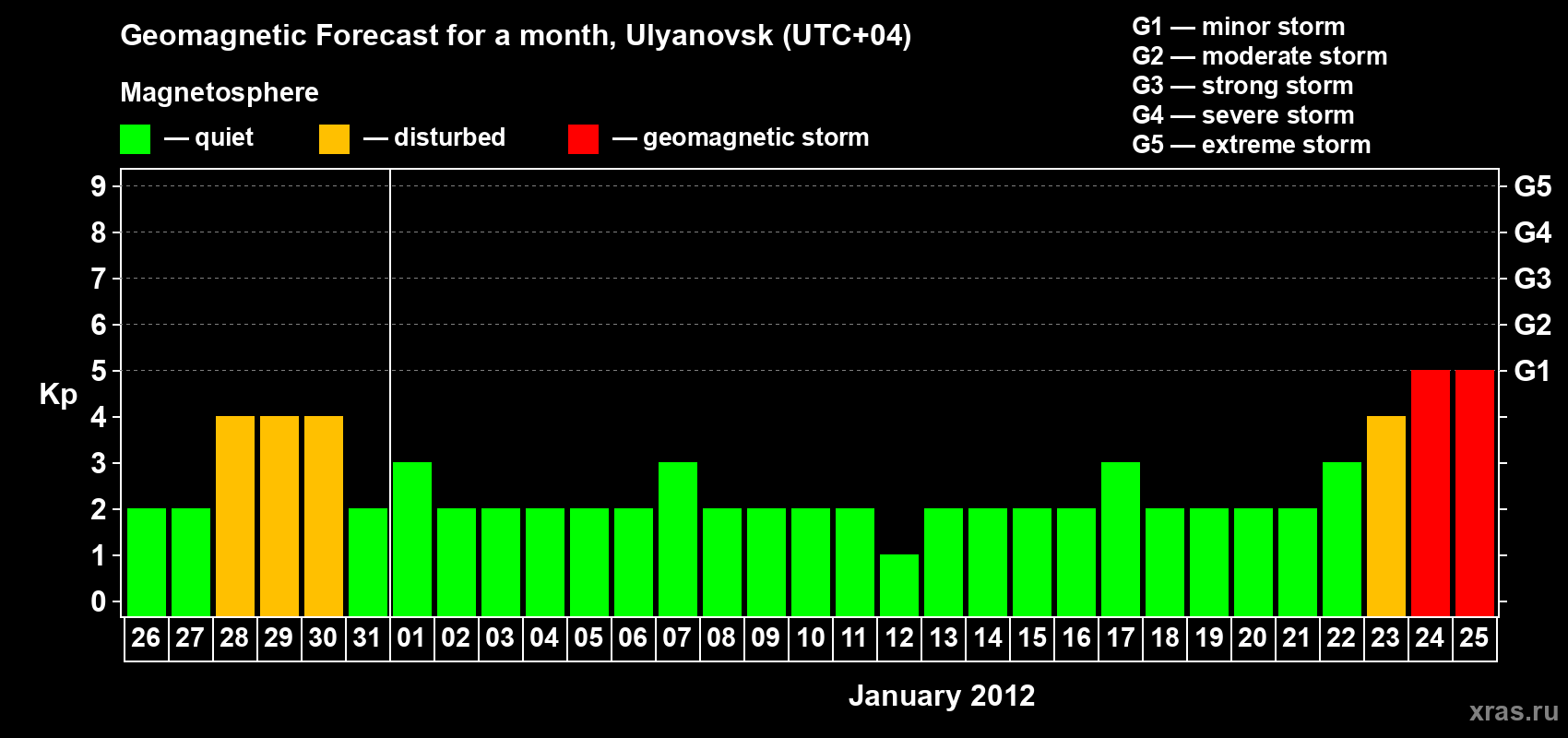Click the date label 15 on the axis
The height and width of the screenshot is (738, 1568).
tap(1032, 638)
